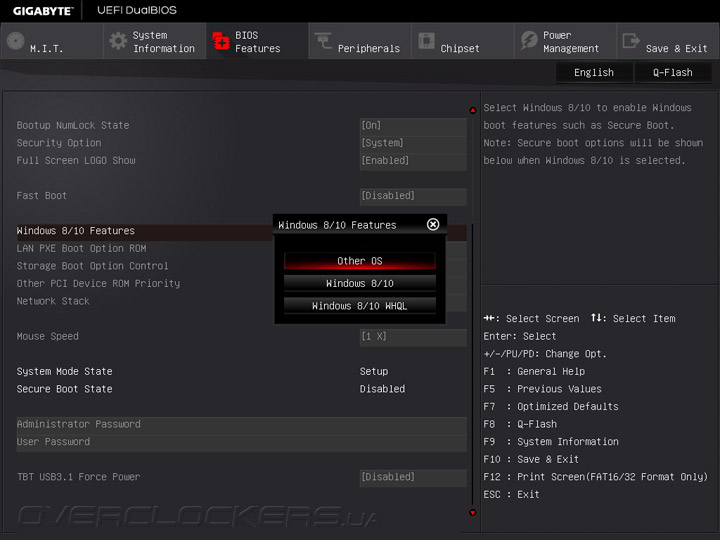720x540 pixels.
Task: Click the Secure Boot State label
Action: 64,389
